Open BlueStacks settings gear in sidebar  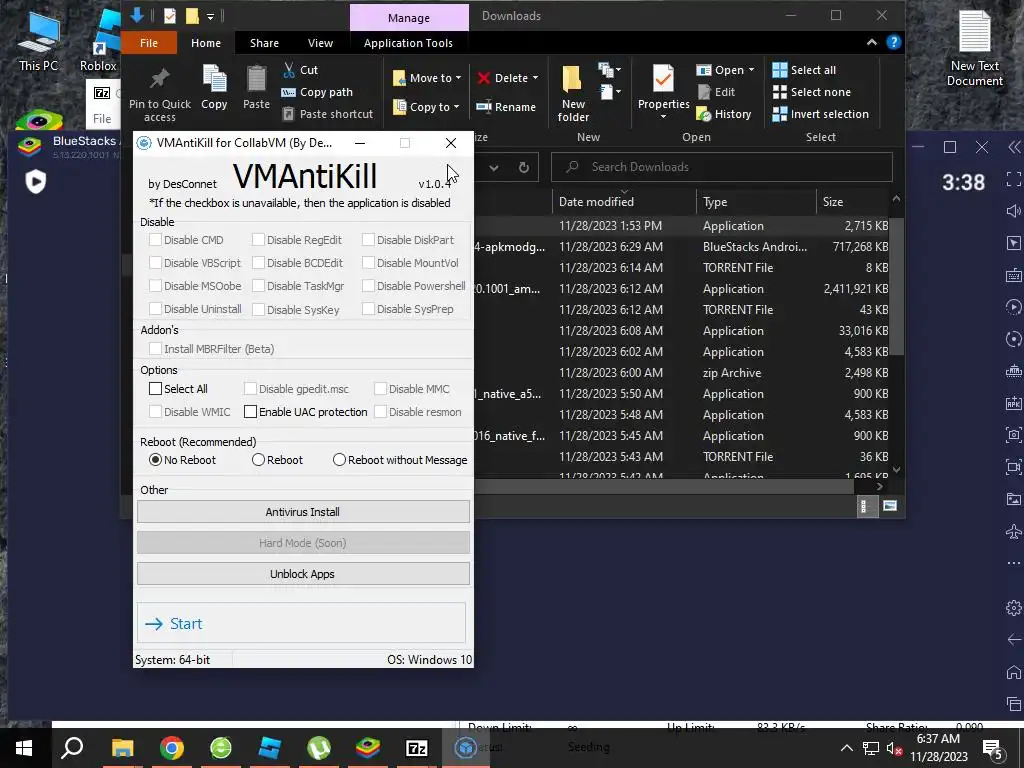tap(1013, 608)
